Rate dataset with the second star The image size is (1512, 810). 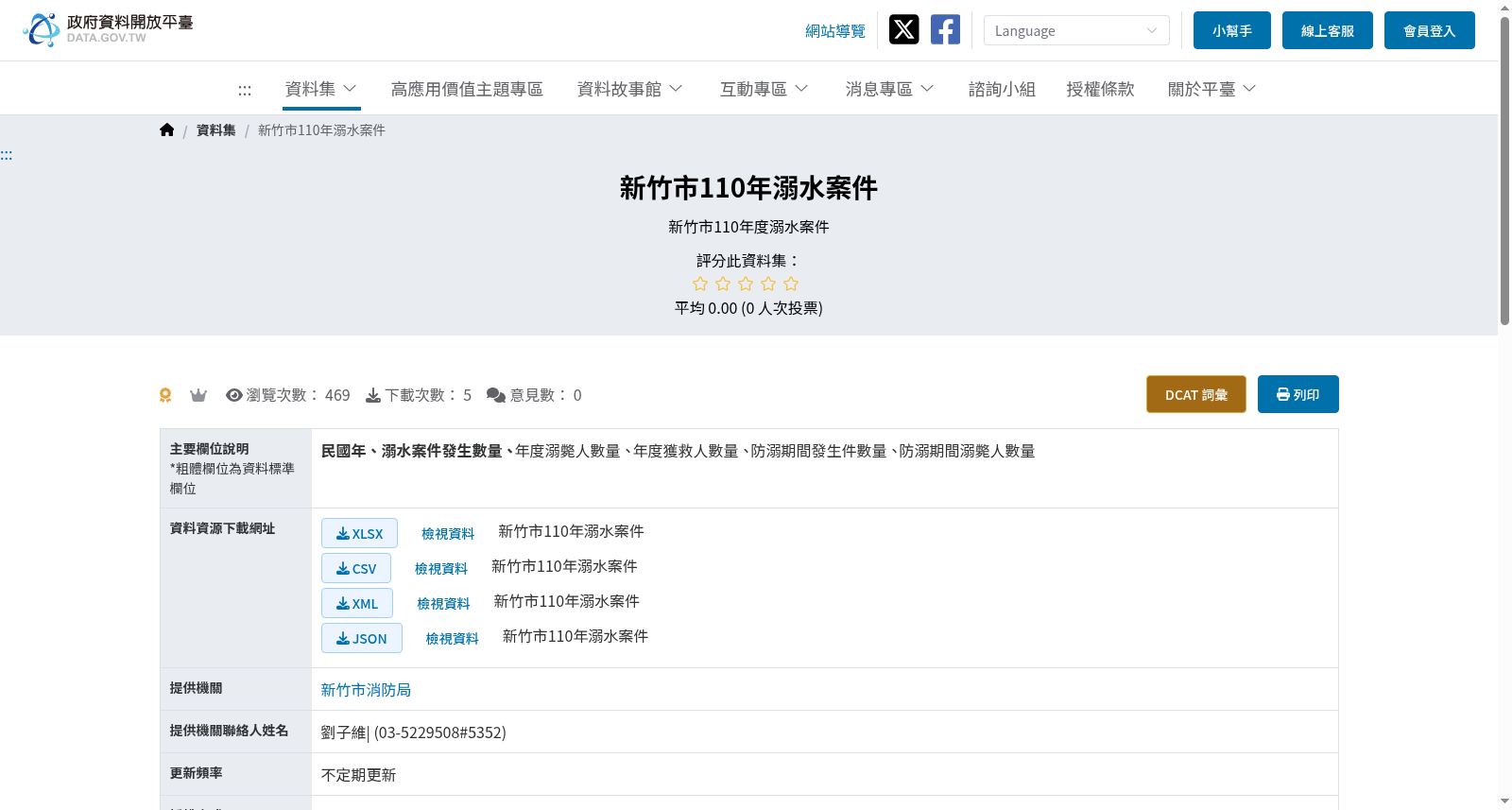723,284
